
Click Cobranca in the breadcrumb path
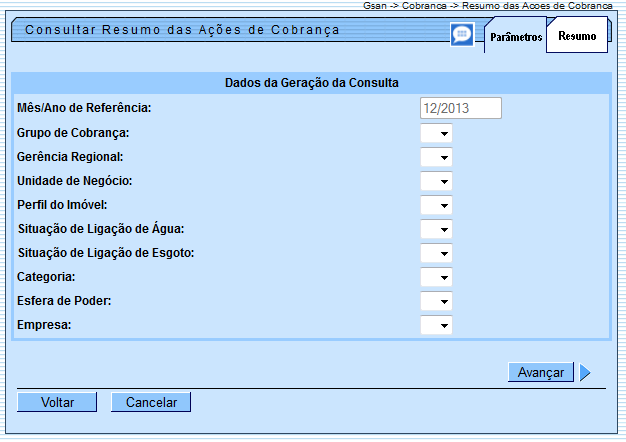tap(424, 6)
